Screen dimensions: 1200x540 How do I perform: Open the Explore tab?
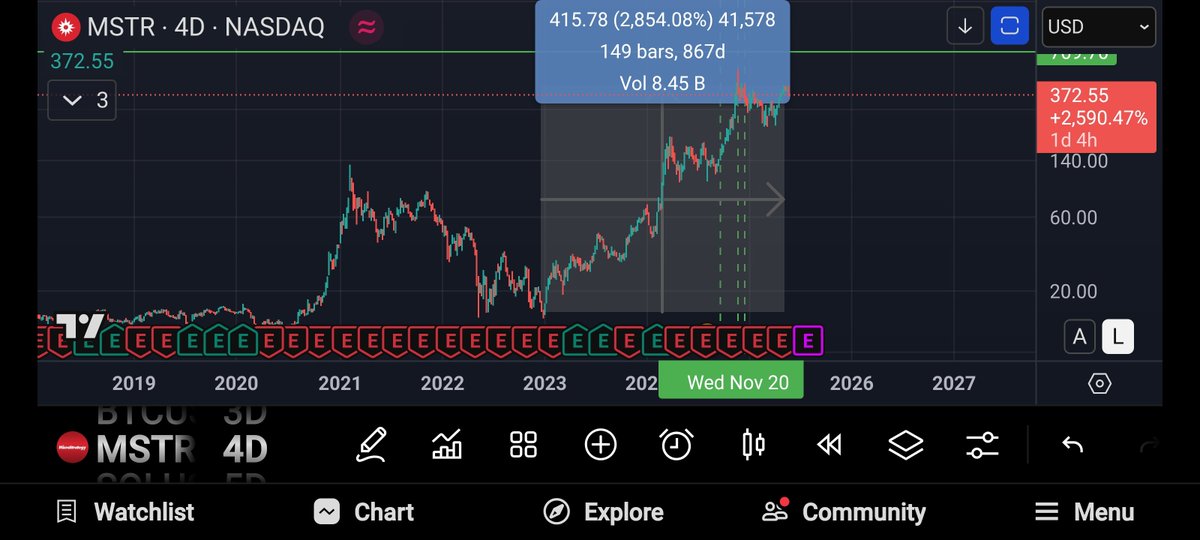click(603, 512)
